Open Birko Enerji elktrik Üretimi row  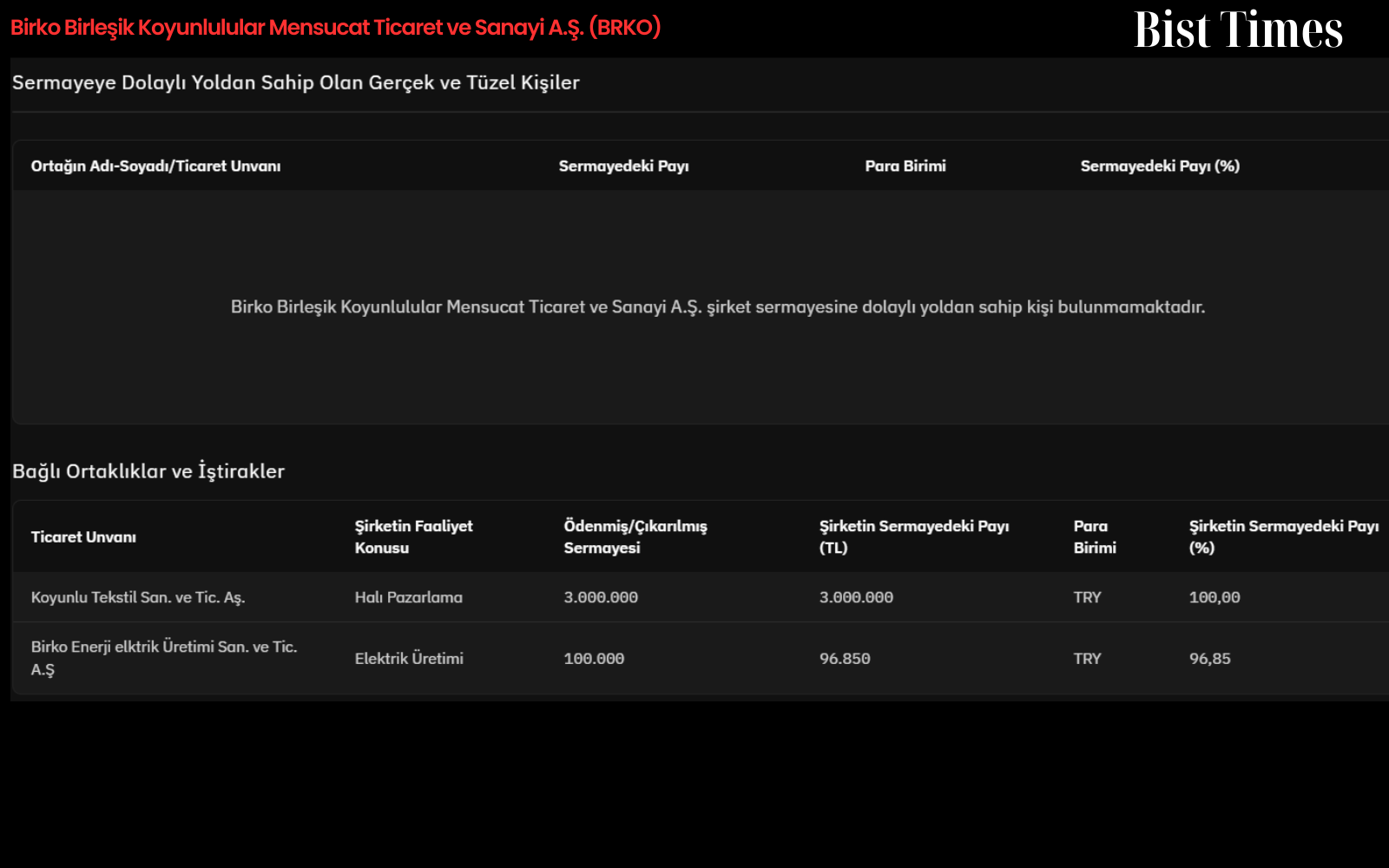pyautogui.click(x=701, y=658)
